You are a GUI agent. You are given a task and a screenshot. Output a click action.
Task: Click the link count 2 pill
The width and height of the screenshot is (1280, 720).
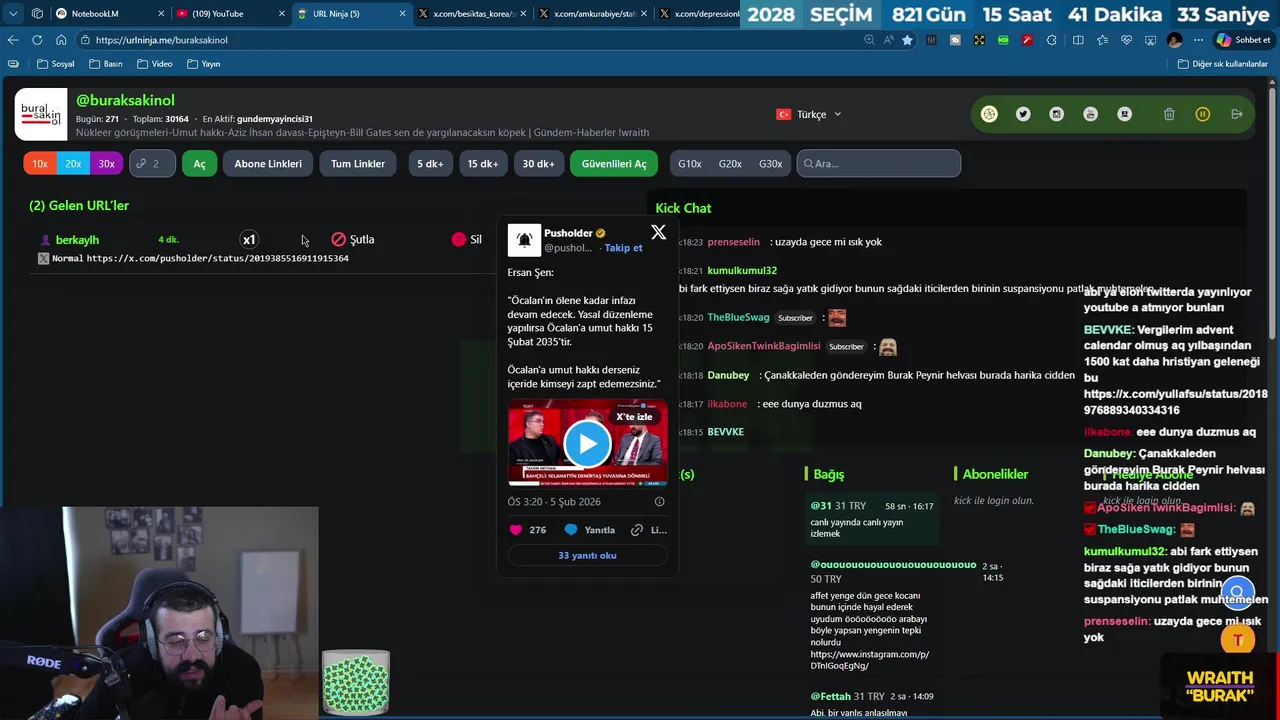pyautogui.click(x=152, y=164)
